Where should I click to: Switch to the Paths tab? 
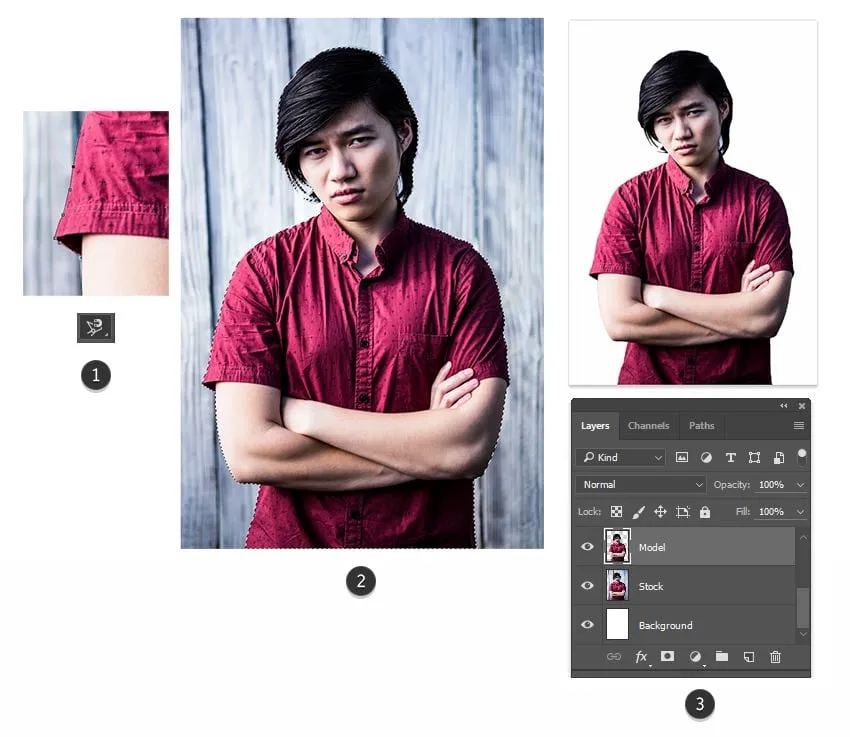(x=702, y=426)
